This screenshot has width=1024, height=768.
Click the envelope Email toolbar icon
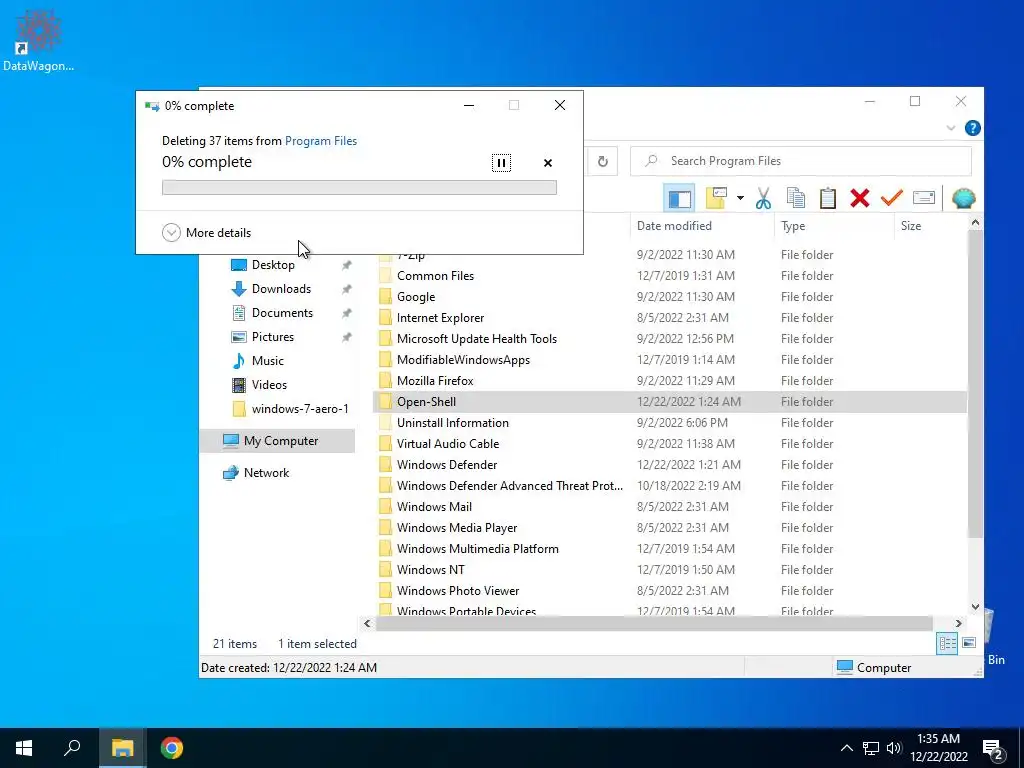click(x=923, y=198)
